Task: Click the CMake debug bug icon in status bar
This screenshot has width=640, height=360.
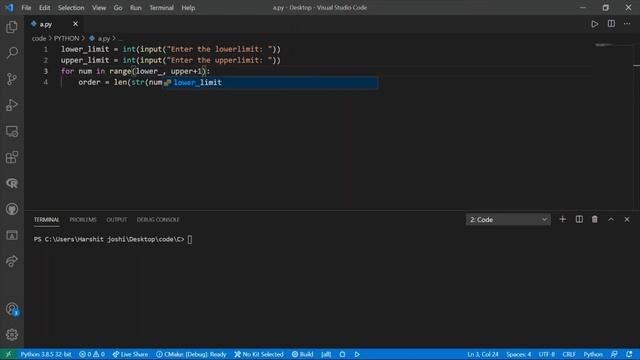Action: pos(342,354)
